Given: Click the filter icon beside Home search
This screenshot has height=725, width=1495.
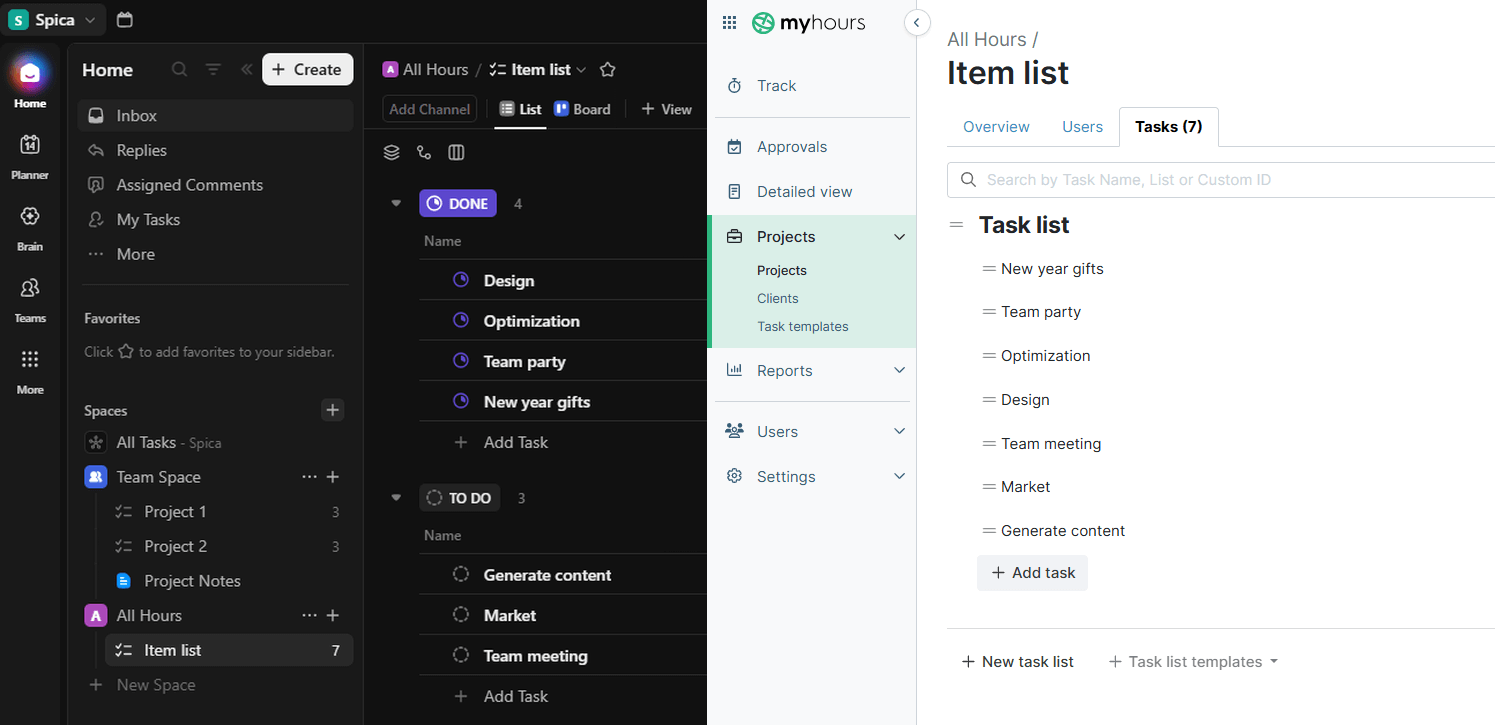Looking at the screenshot, I should click(213, 69).
